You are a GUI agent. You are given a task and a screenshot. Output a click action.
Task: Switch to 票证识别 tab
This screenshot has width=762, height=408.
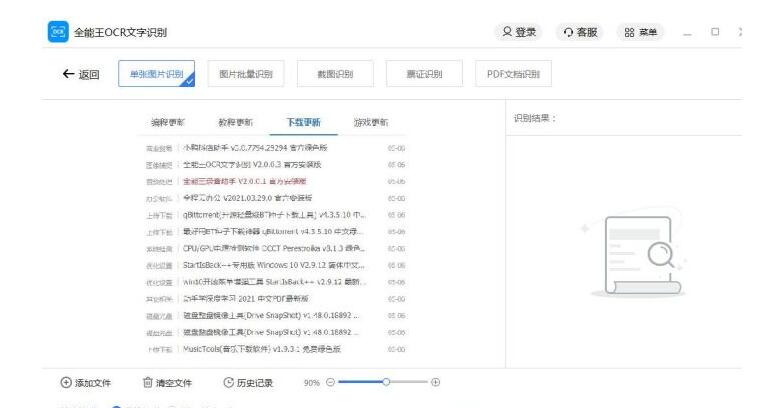424,74
